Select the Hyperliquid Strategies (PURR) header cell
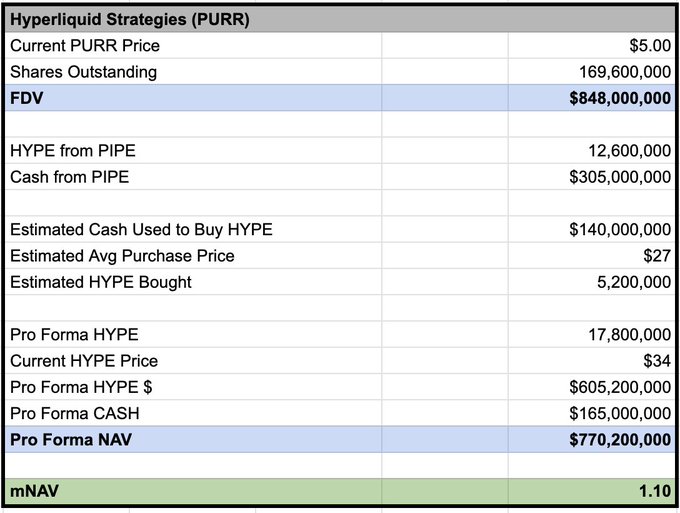This screenshot has height=513, width=680. tap(130, 19)
